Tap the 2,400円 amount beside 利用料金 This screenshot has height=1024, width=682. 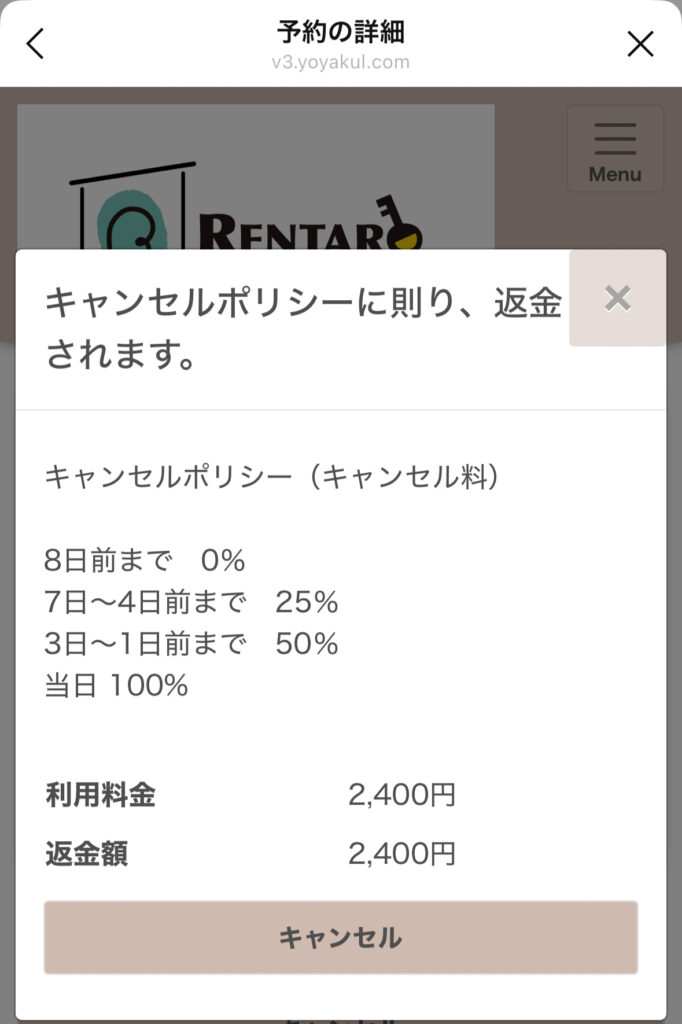tap(402, 796)
